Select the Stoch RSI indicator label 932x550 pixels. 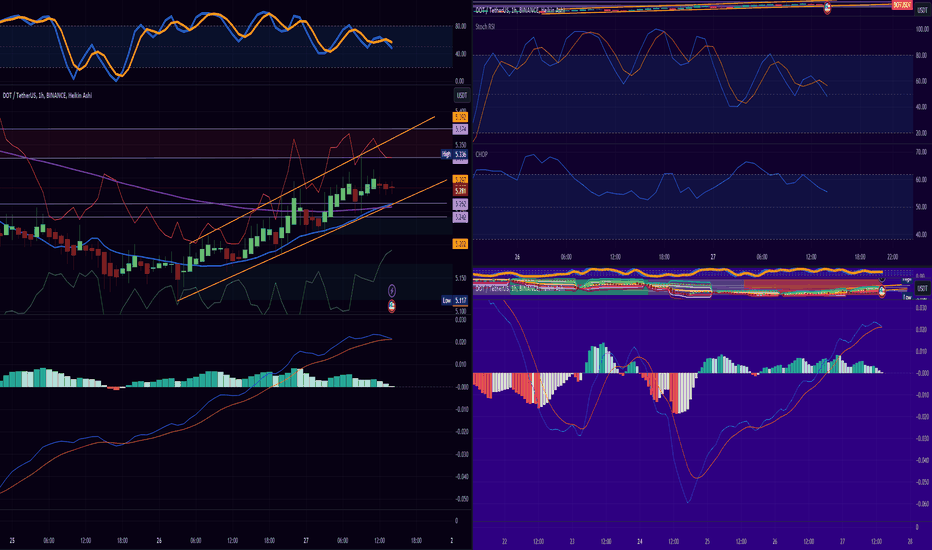485,27
